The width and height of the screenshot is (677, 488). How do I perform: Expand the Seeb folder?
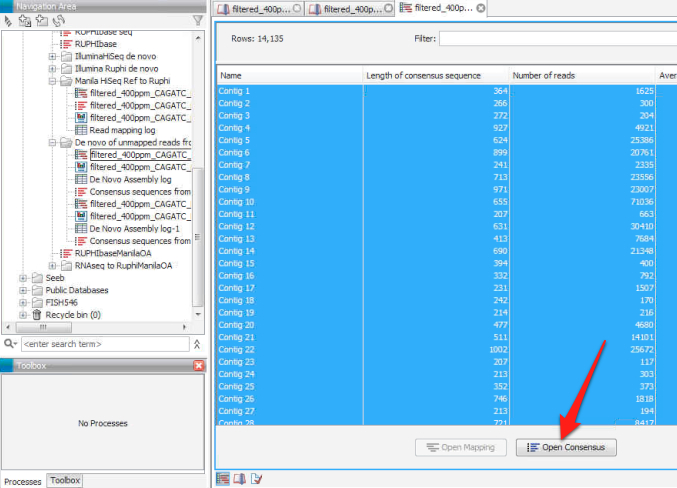pyautogui.click(x=24, y=278)
